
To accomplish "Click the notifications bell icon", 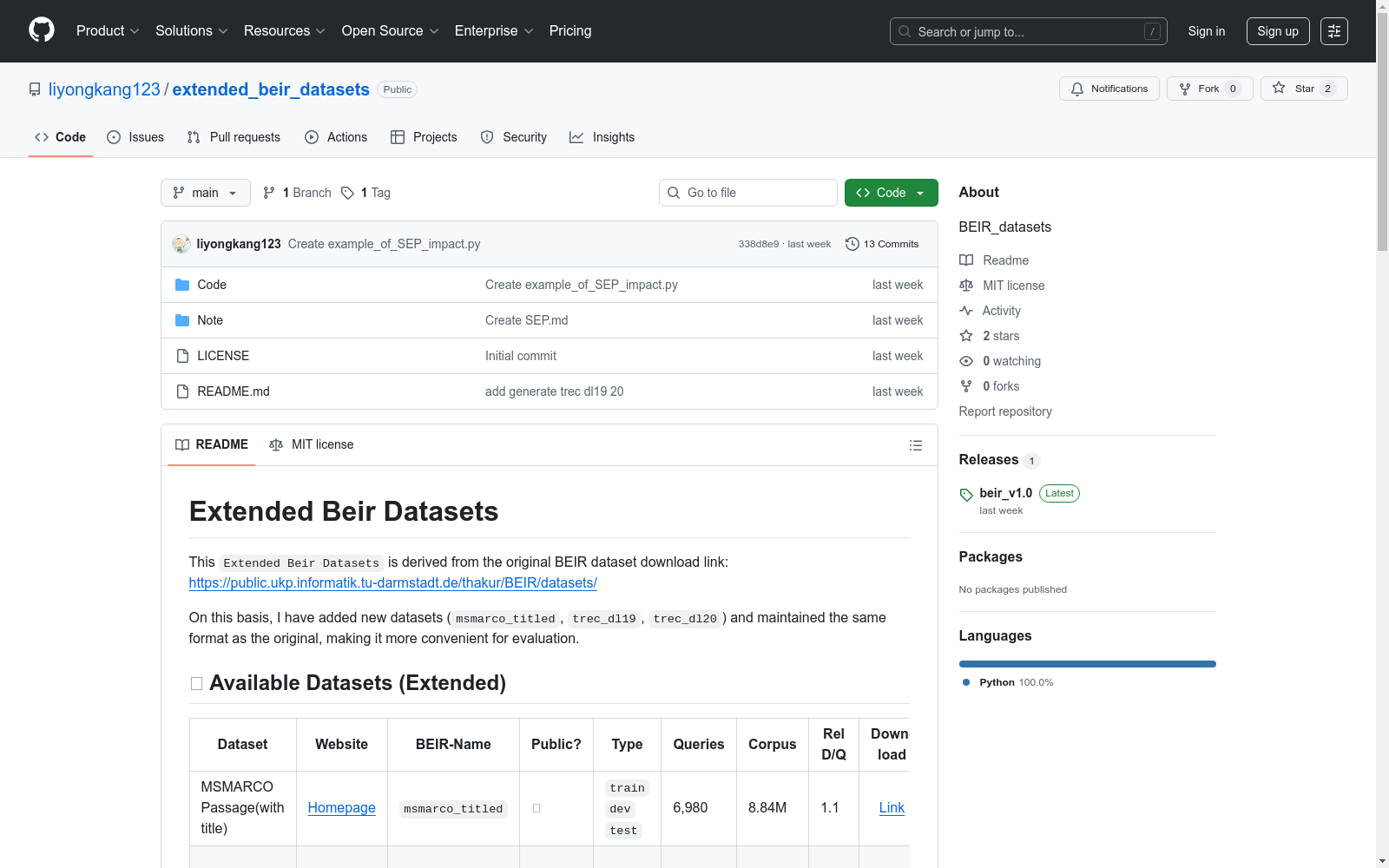I will coord(1077,89).
